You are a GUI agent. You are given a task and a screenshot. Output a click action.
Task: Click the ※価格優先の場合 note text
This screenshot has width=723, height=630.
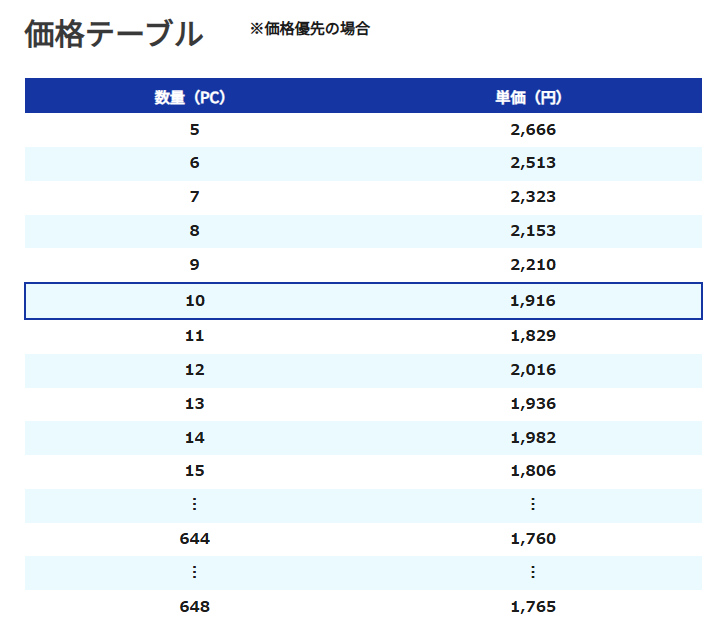click(x=310, y=29)
